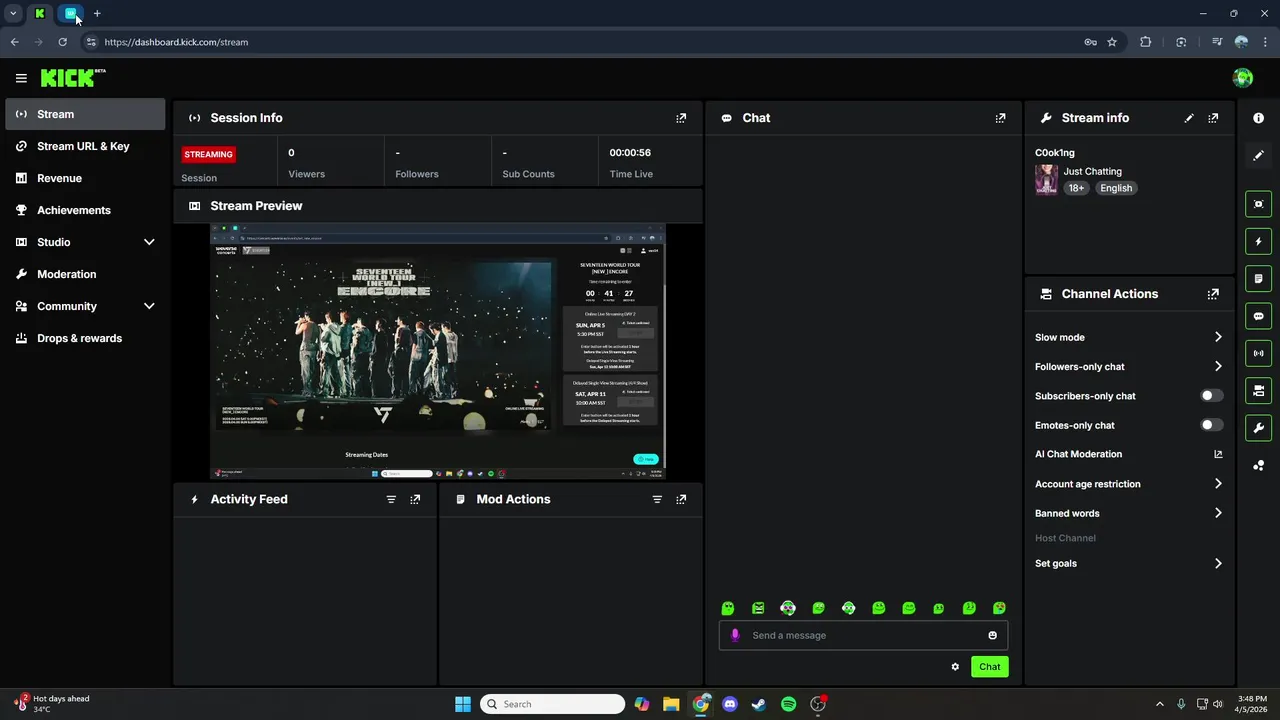The image size is (1280, 720).
Task: Pop out the Activity Feed panel
Action: tap(415, 499)
